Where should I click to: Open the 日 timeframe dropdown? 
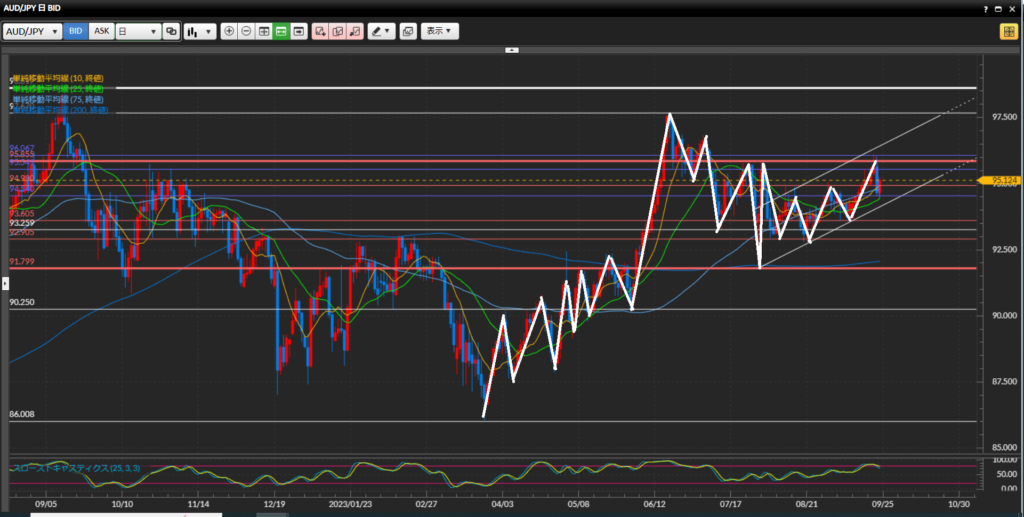coord(138,31)
